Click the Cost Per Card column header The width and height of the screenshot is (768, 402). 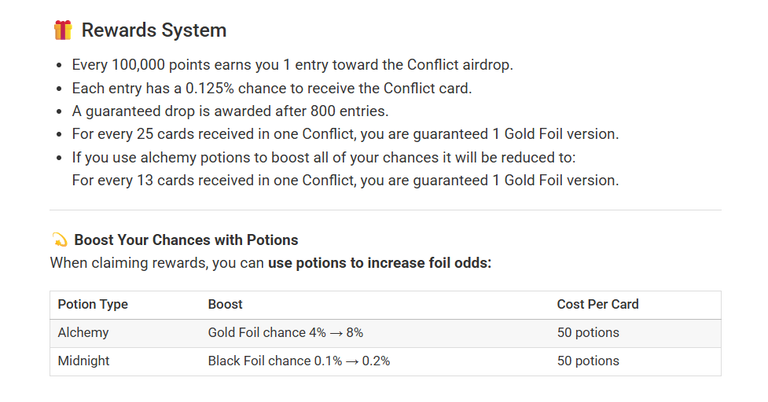(598, 305)
